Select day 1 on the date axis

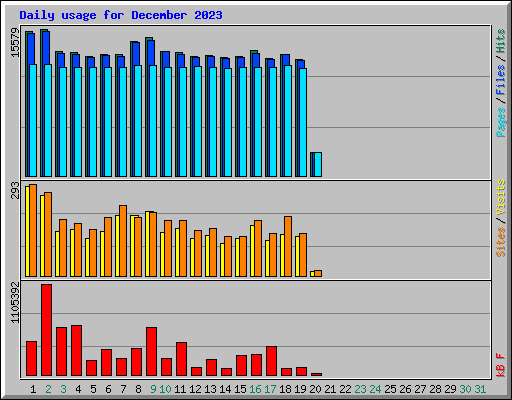click(x=33, y=389)
